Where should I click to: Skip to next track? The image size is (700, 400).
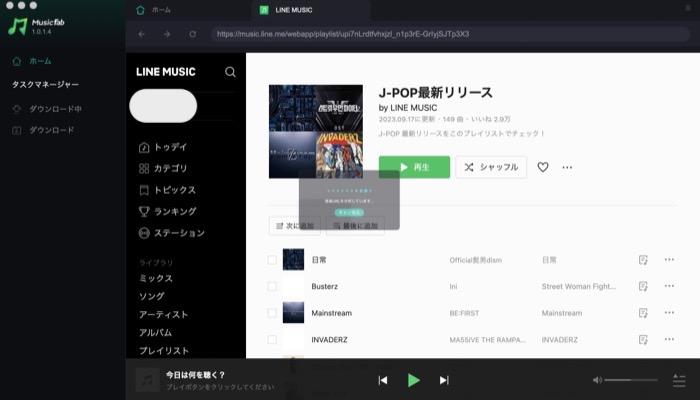(x=444, y=380)
